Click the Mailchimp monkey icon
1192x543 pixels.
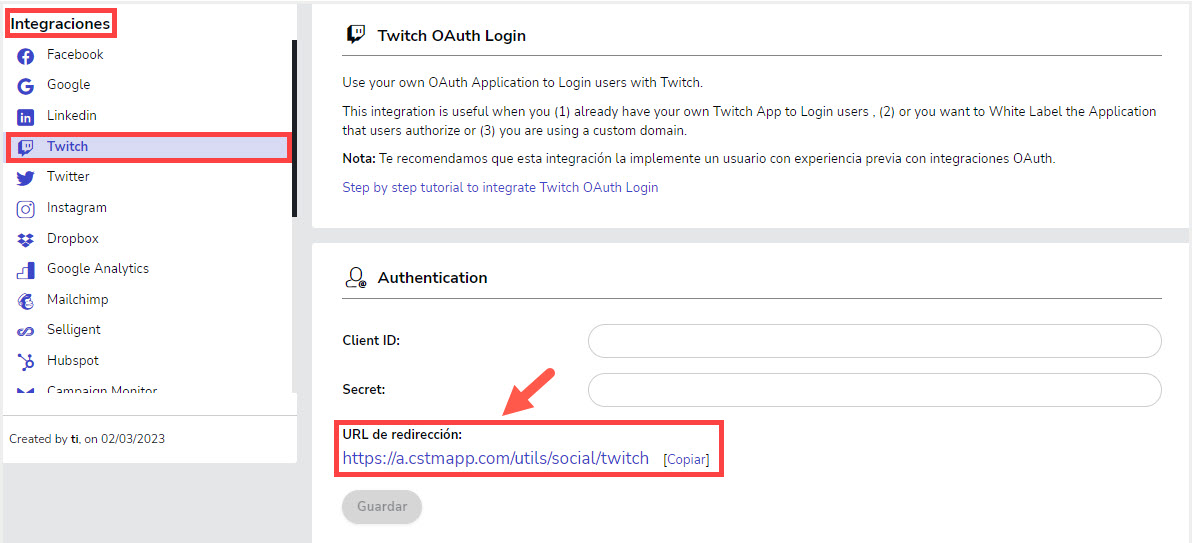coord(26,300)
